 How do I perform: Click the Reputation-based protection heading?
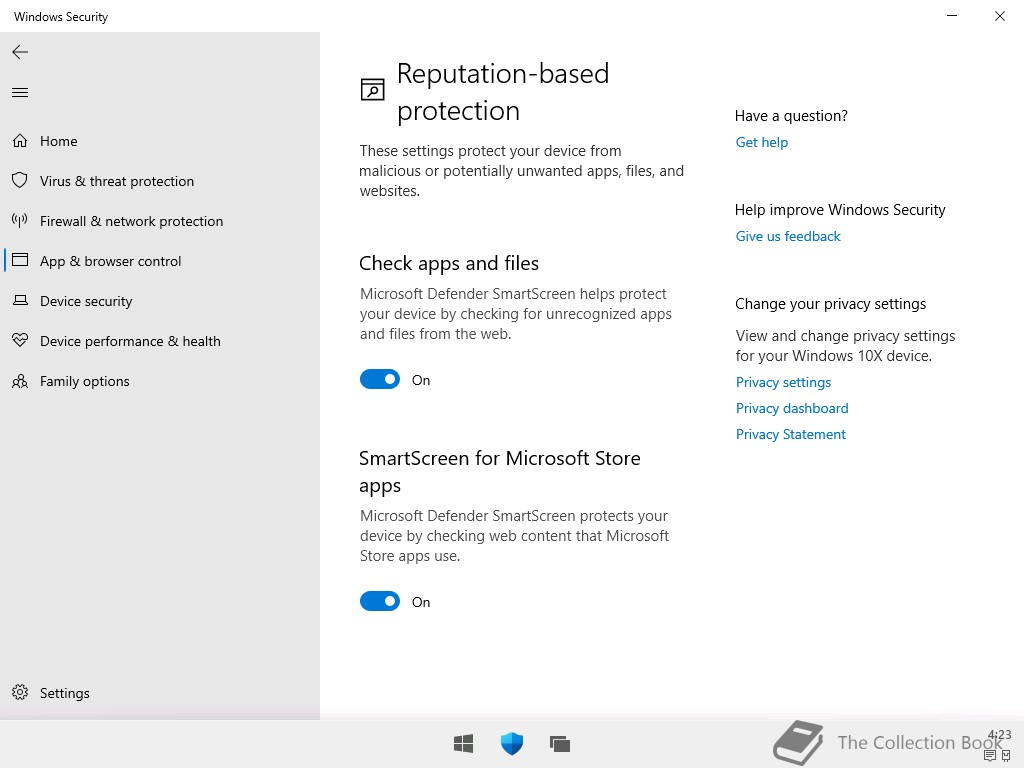[x=503, y=92]
